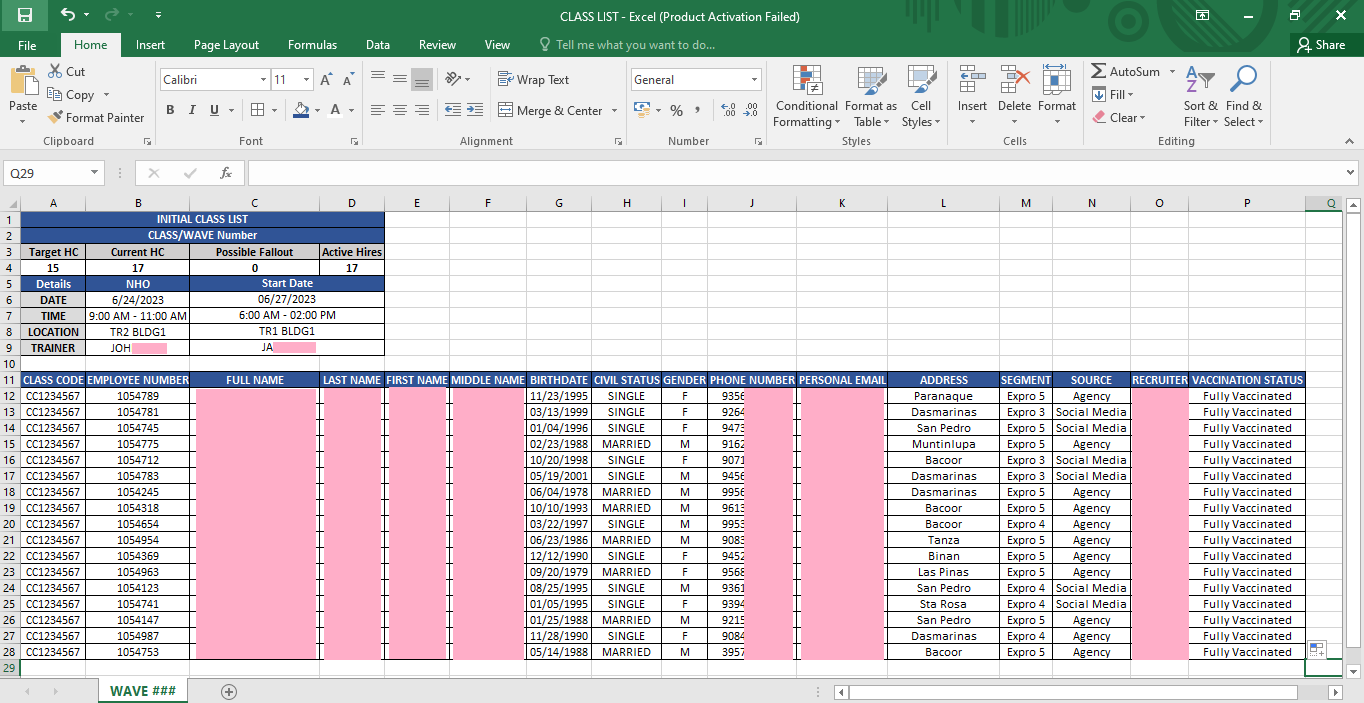Apply percent style number format
The image size is (1364, 703).
tap(677, 110)
